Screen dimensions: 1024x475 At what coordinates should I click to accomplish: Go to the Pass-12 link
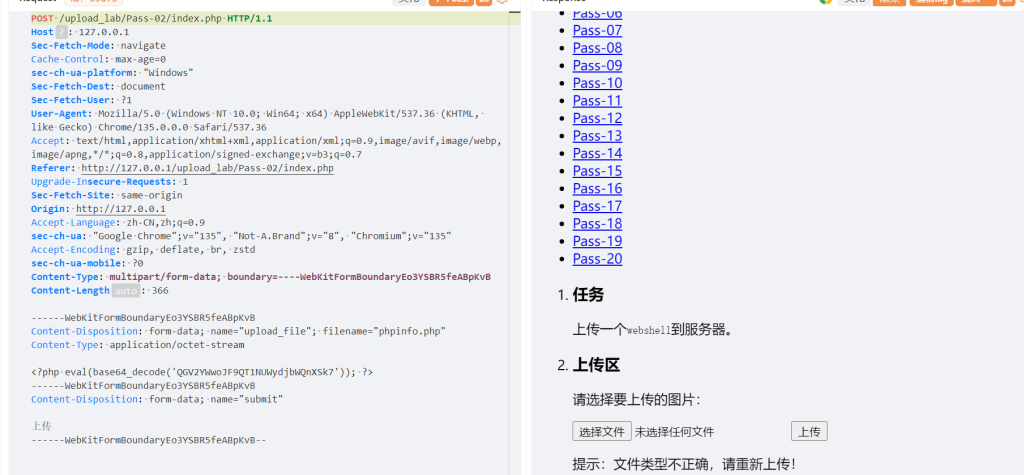coord(598,119)
